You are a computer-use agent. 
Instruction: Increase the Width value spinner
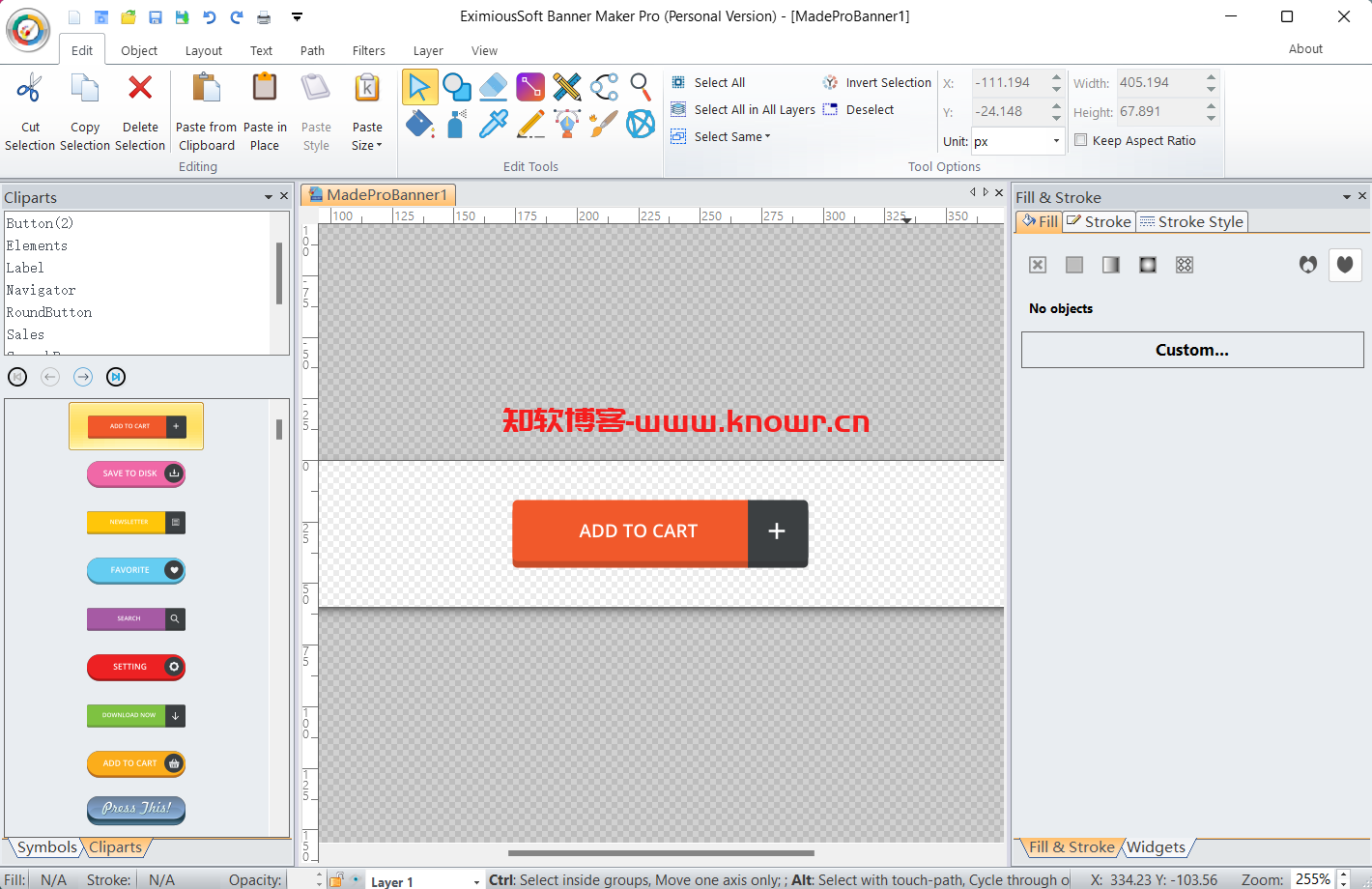(1211, 77)
